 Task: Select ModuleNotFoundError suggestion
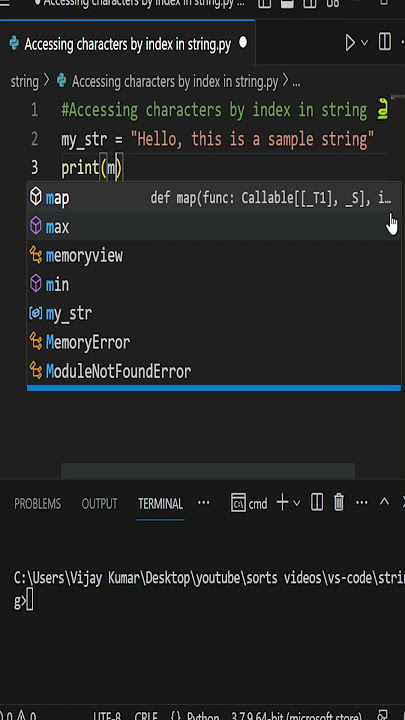click(x=214, y=371)
